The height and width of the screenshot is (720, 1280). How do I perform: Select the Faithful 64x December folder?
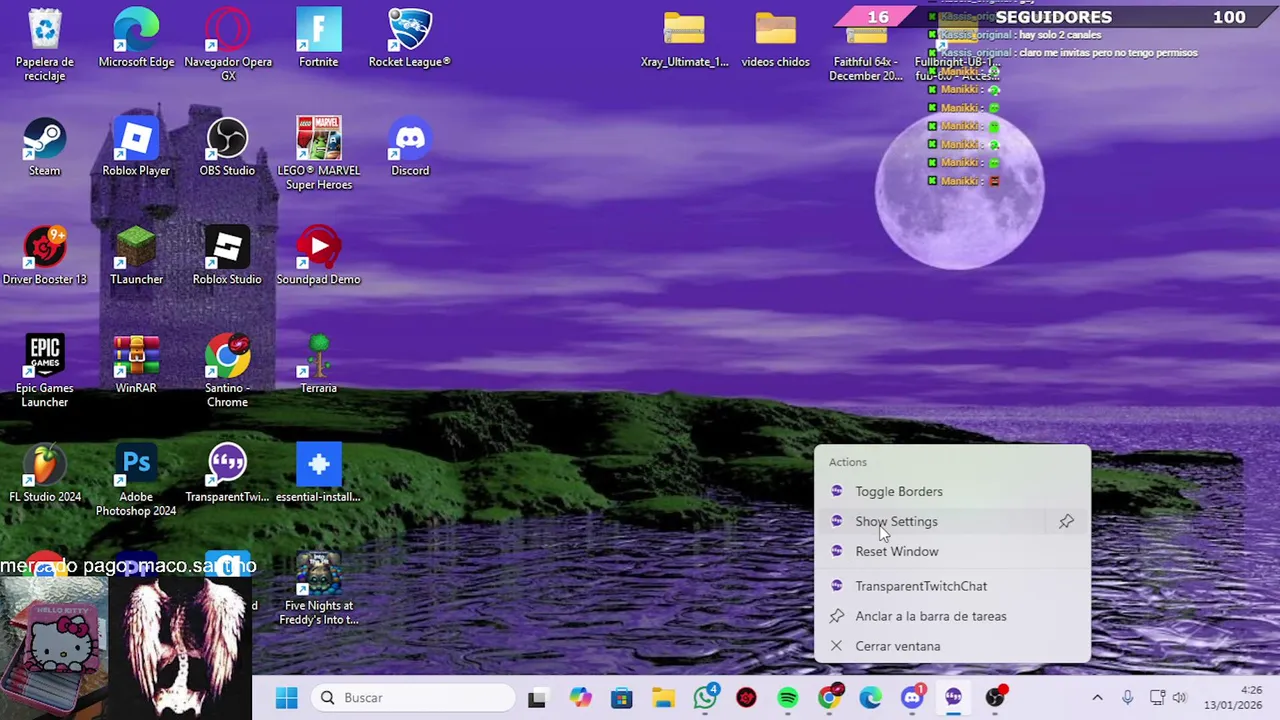tap(866, 48)
